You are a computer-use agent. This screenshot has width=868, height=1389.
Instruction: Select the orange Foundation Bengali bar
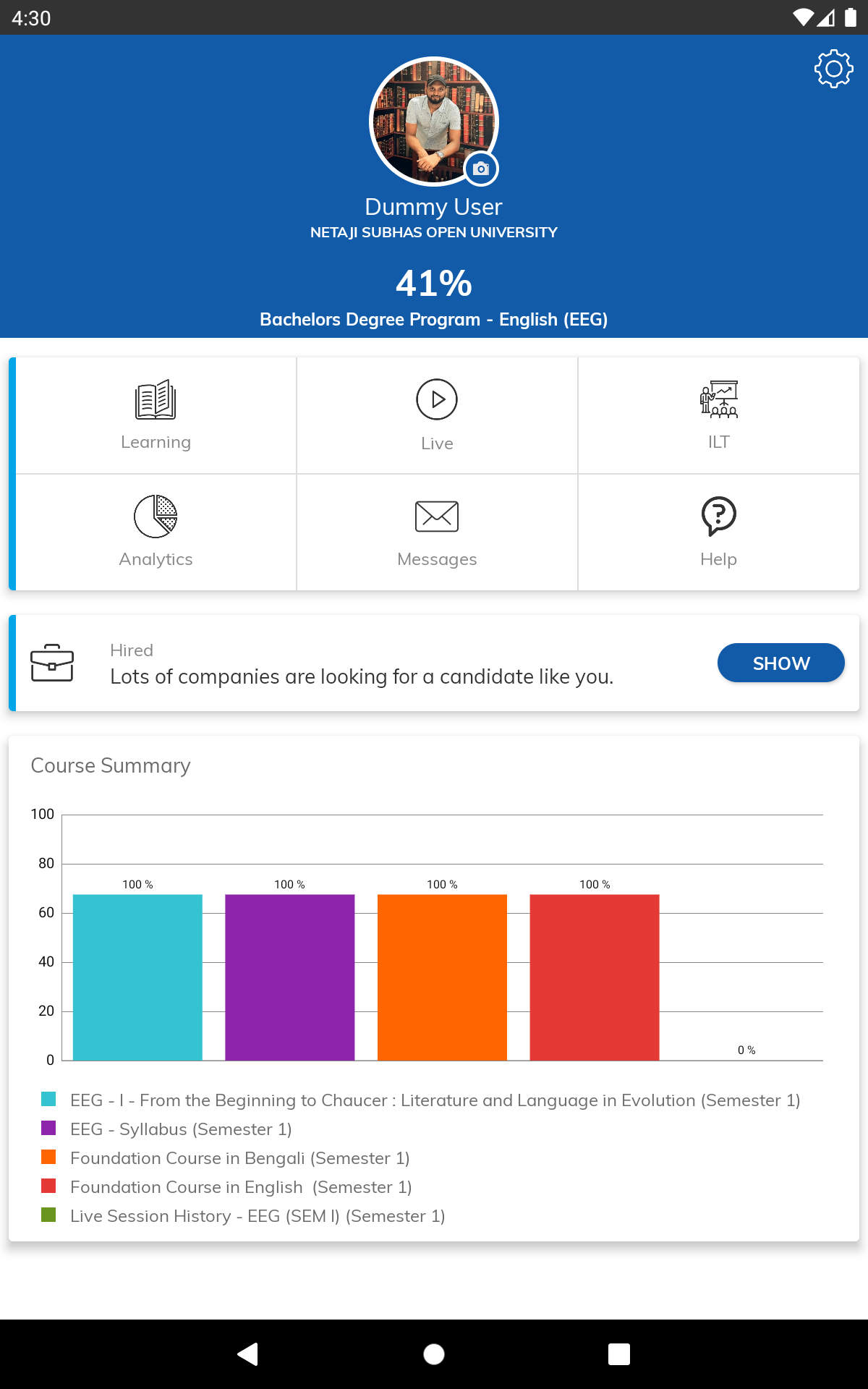pos(442,977)
